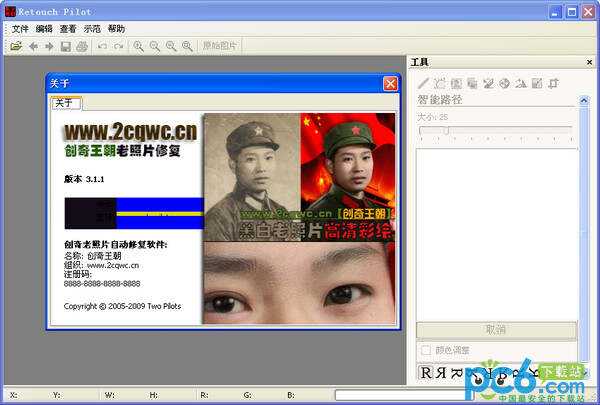The width and height of the screenshot is (600, 405).
Task: Minimize the Retouch Pilot window
Action: 555,12
